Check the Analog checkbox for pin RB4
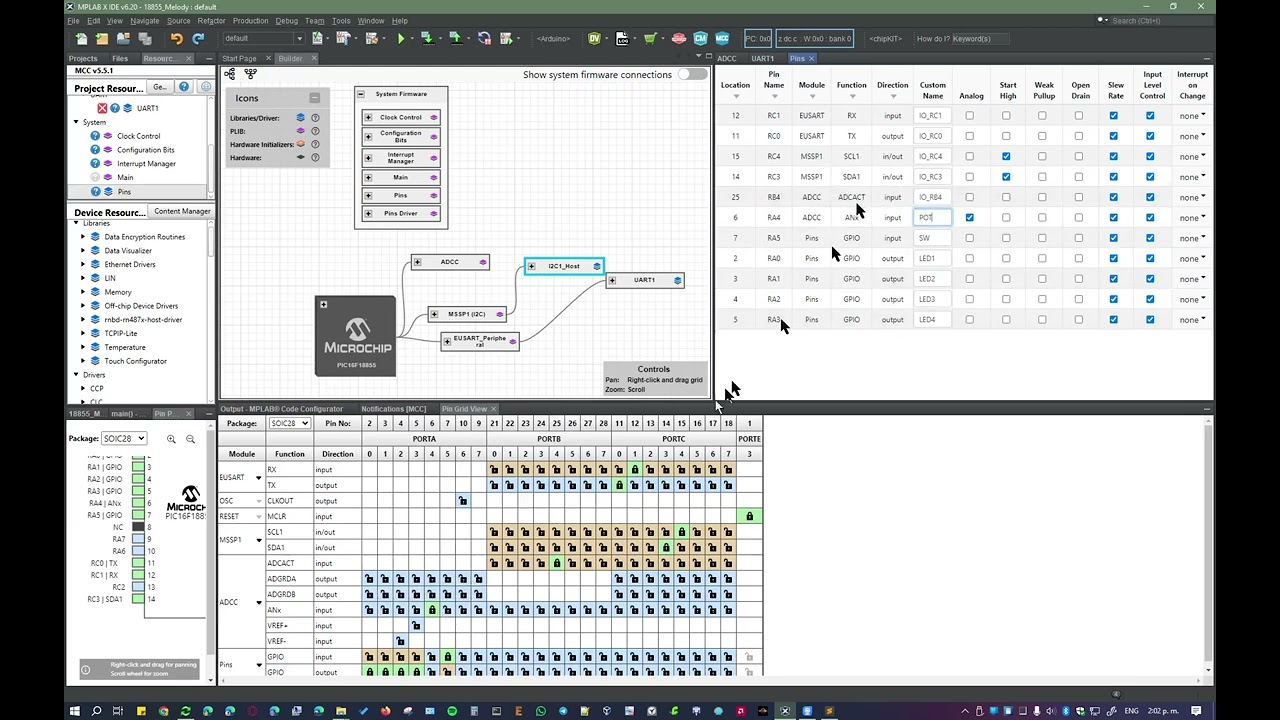The image size is (1280, 720). [x=969, y=197]
